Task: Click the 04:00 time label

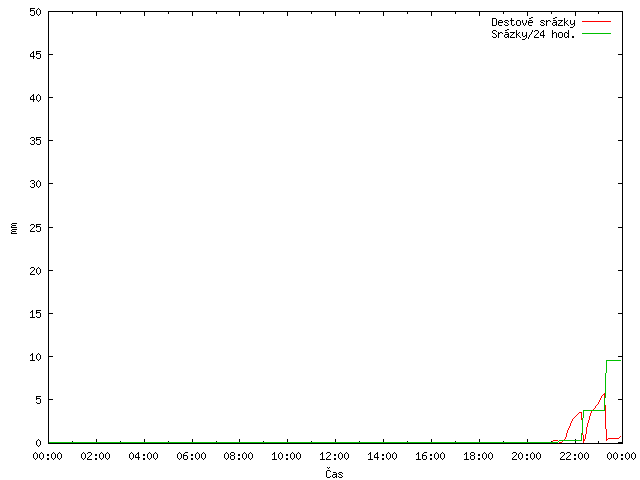Action: 143,456
